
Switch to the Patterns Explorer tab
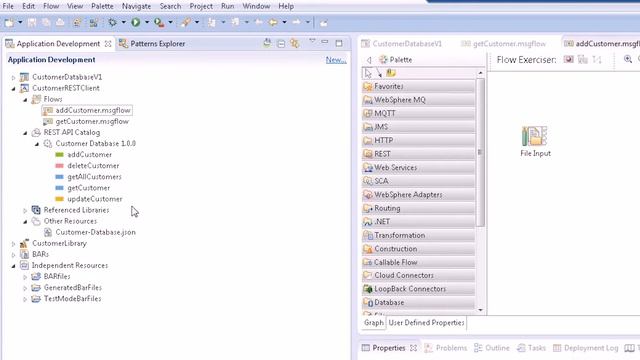pos(152,44)
